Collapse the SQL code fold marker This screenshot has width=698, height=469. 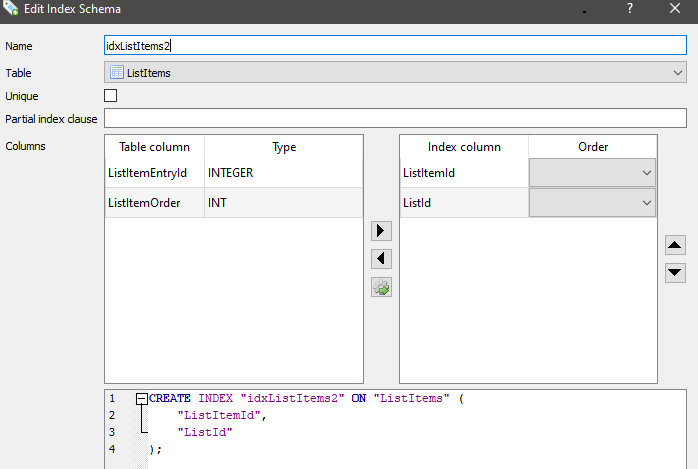(x=141, y=398)
